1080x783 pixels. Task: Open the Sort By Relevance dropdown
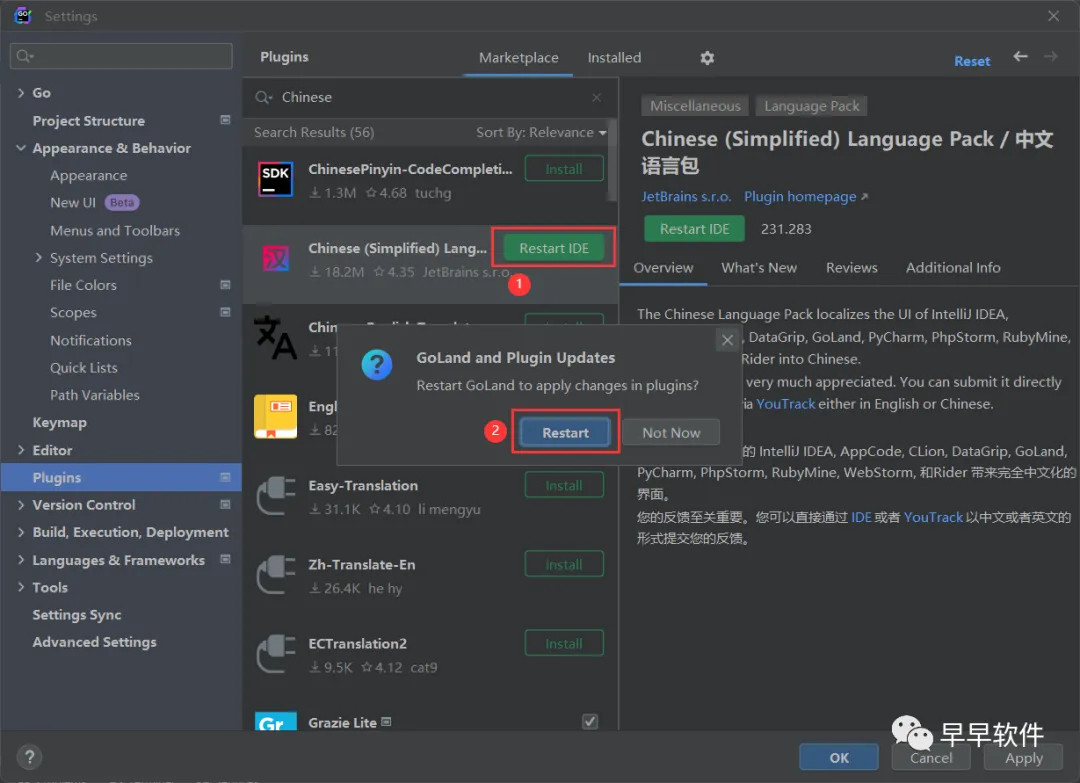click(541, 132)
